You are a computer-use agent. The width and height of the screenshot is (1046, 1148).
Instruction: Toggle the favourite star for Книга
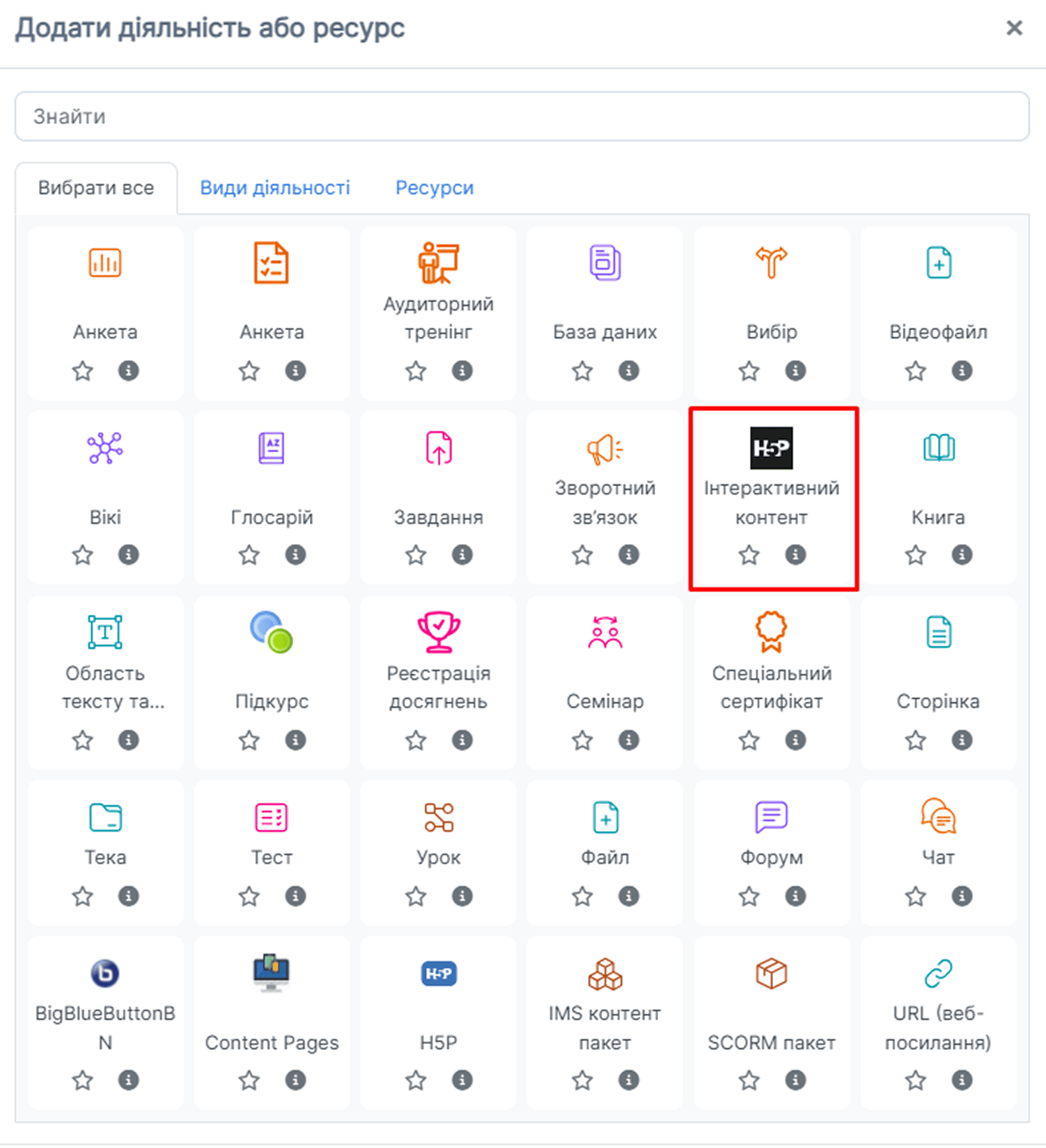coord(915,555)
